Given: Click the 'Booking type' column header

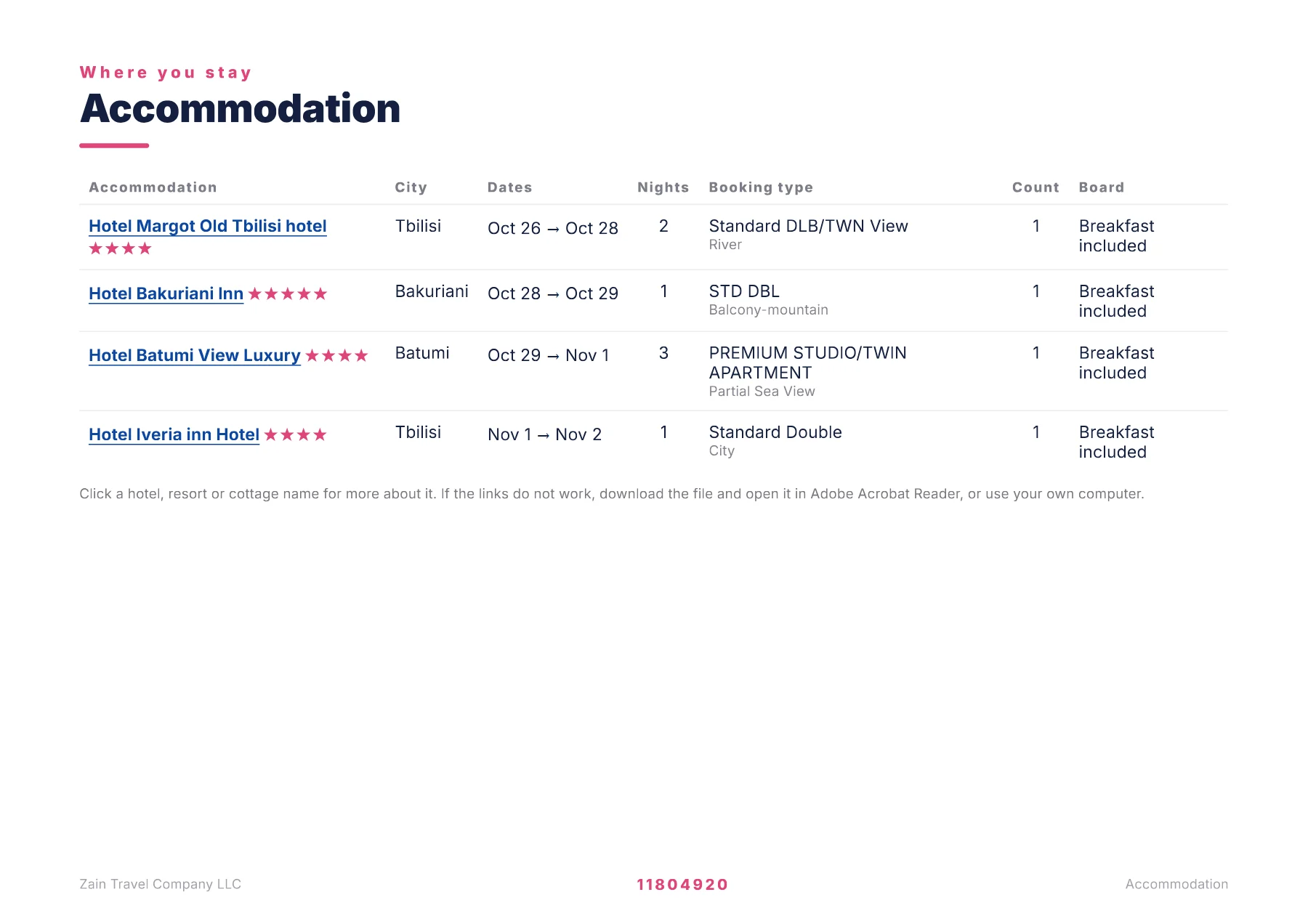Looking at the screenshot, I should [761, 187].
